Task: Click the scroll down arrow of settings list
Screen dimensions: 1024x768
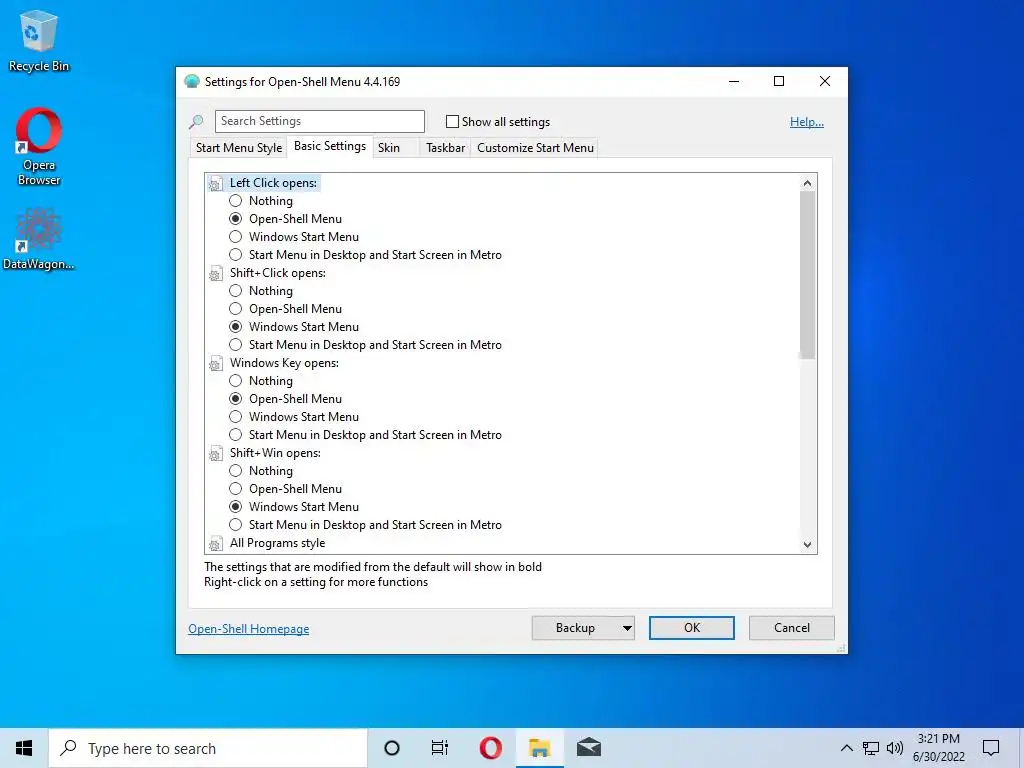Action: coord(807,545)
